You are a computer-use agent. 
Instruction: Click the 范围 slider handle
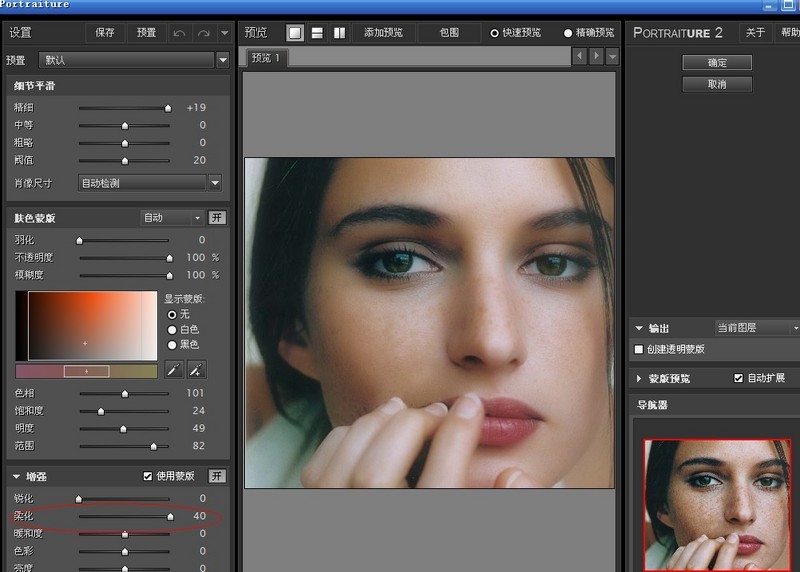click(x=153, y=446)
